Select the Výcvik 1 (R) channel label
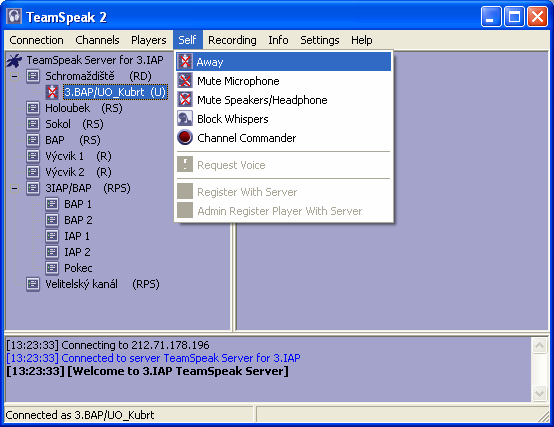554x427 pixels. [78, 156]
